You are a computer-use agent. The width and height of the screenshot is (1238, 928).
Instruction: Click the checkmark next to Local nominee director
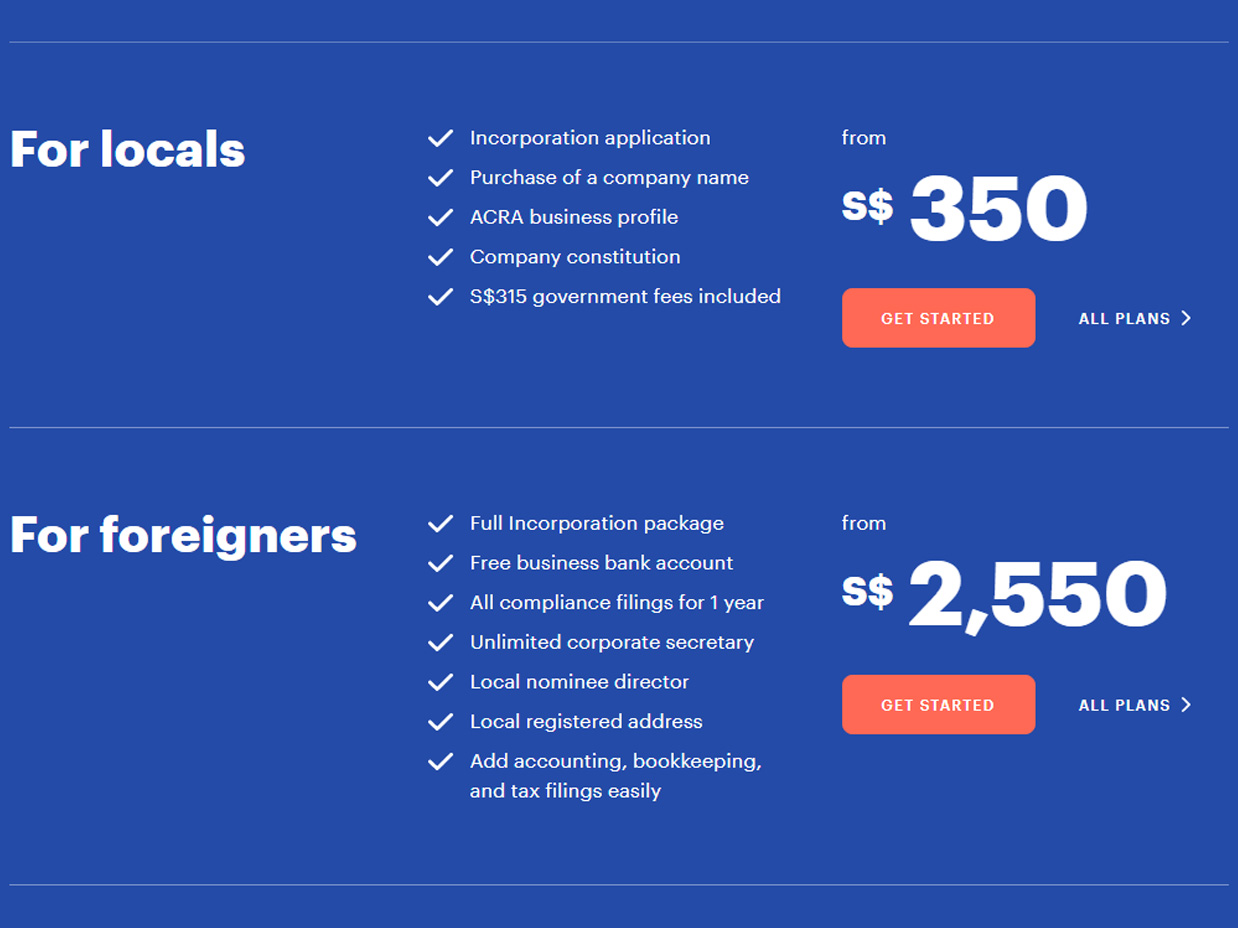pyautogui.click(x=440, y=682)
